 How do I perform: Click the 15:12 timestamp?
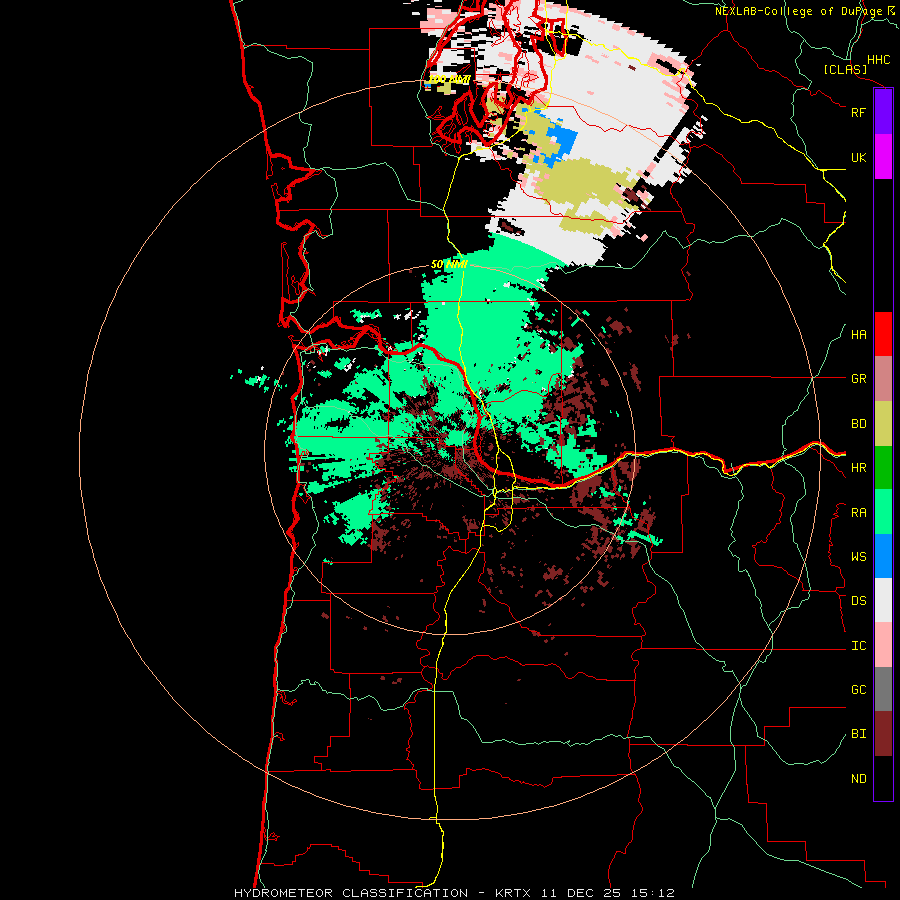pyautogui.click(x=651, y=893)
